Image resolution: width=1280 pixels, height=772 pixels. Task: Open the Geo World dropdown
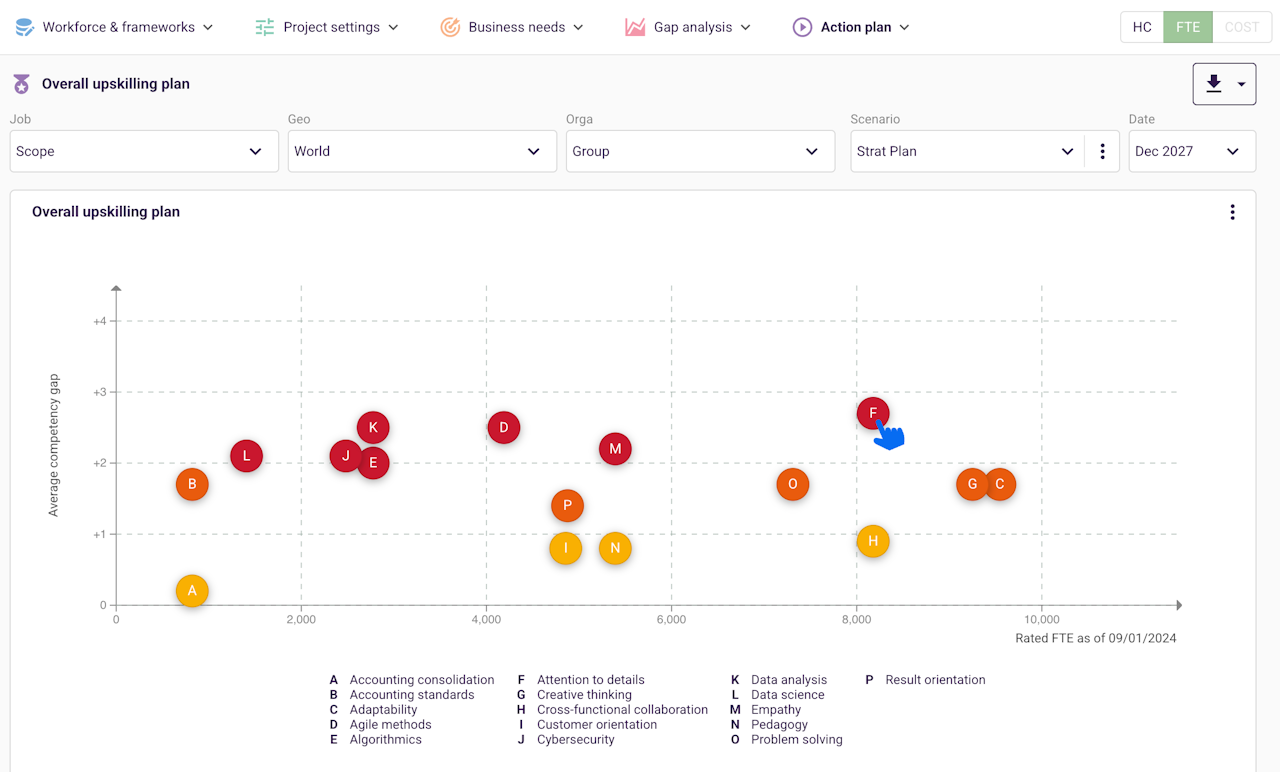tap(422, 152)
